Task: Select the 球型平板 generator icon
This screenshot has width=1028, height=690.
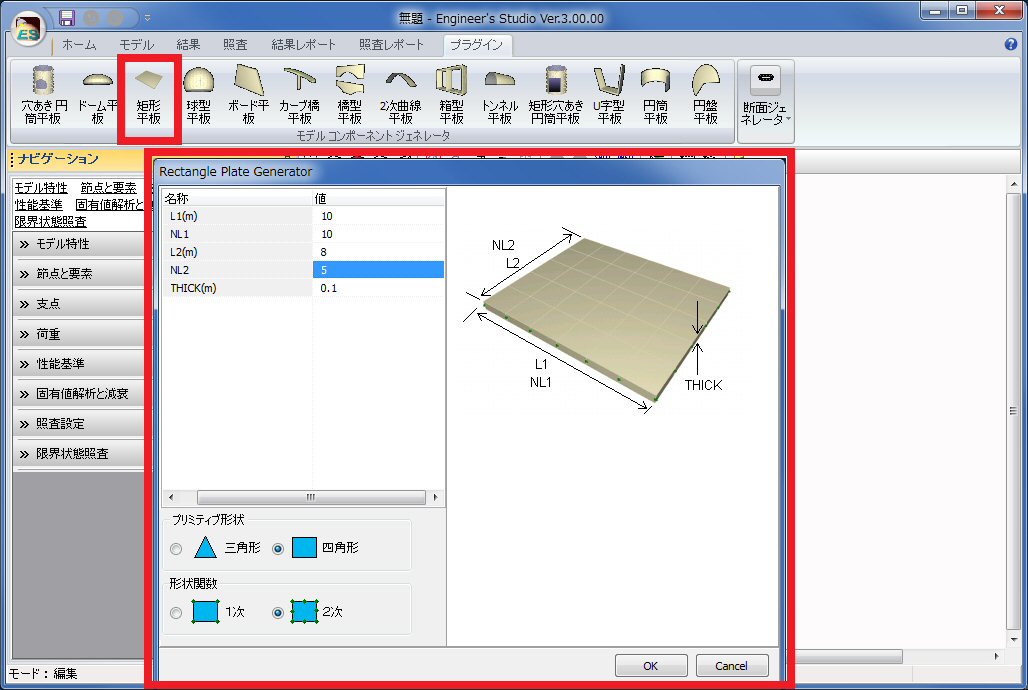Action: tap(199, 95)
